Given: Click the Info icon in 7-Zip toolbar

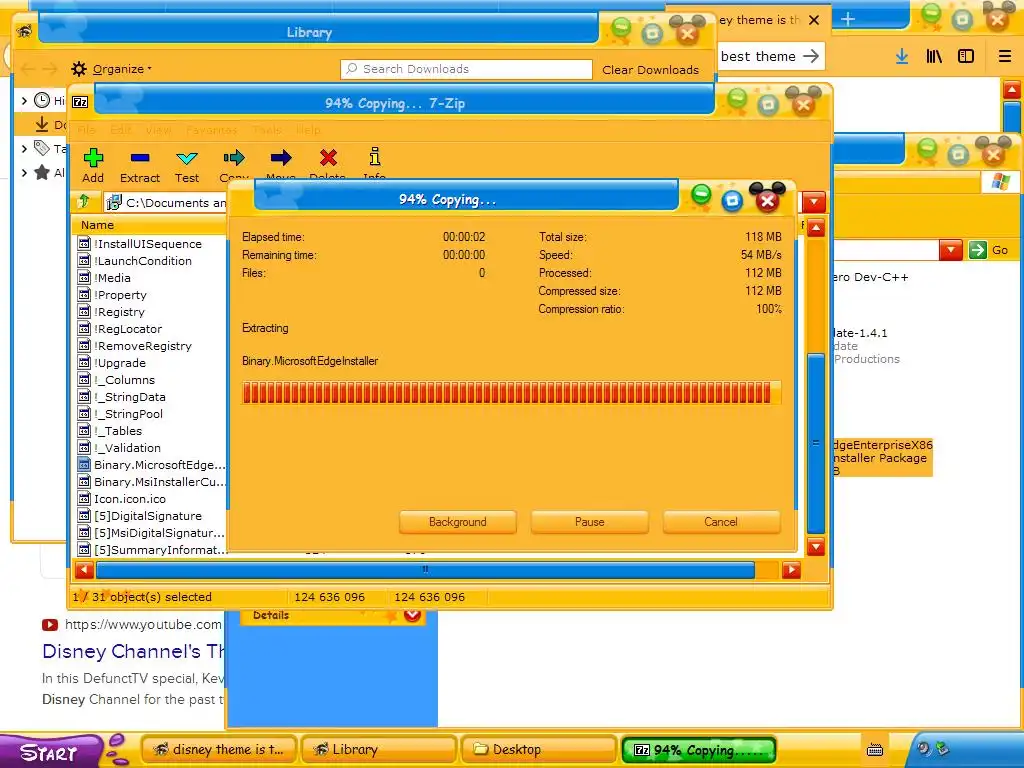Looking at the screenshot, I should (x=374, y=157).
